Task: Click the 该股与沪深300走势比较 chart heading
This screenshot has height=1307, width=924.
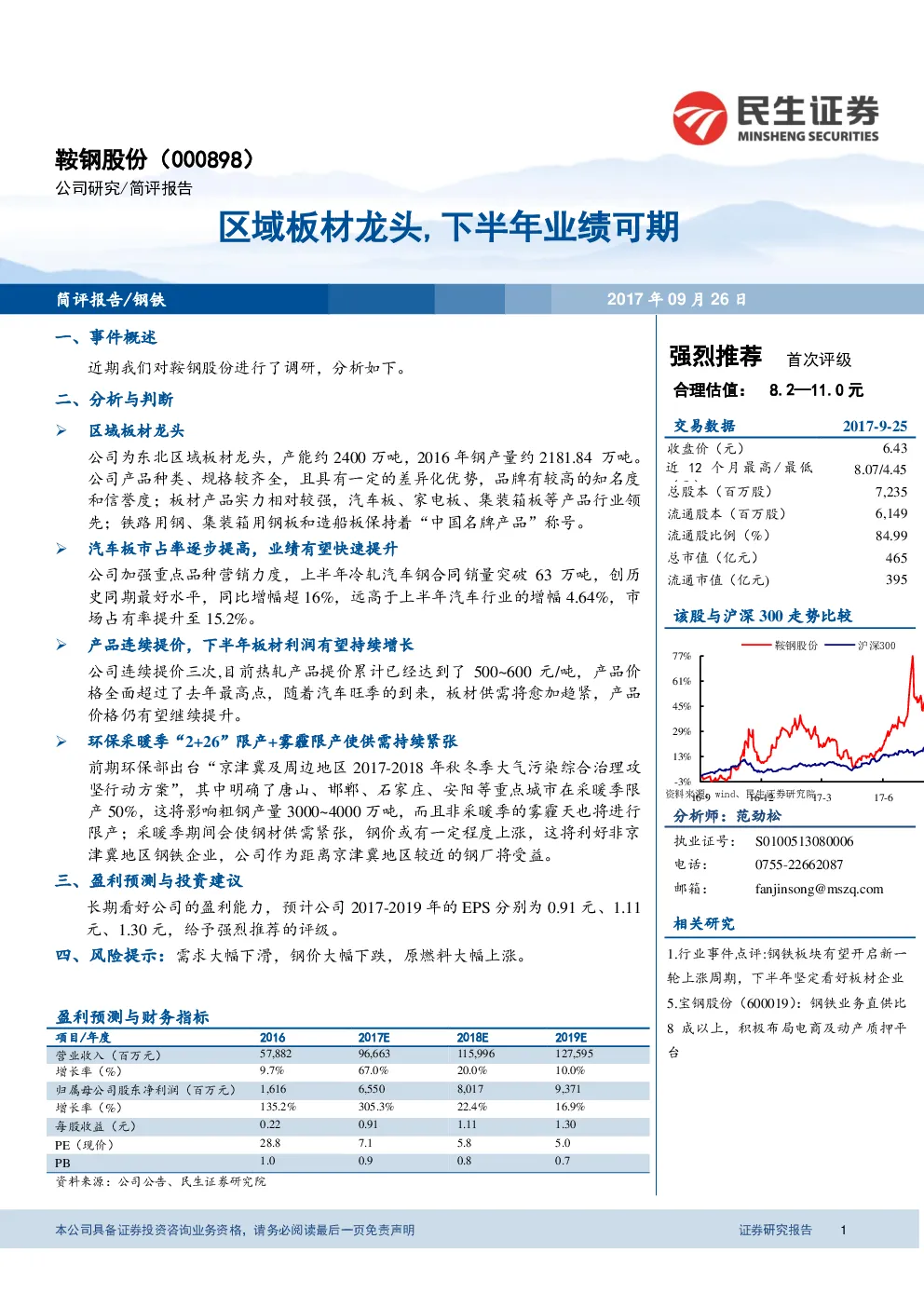Action: coord(763,616)
